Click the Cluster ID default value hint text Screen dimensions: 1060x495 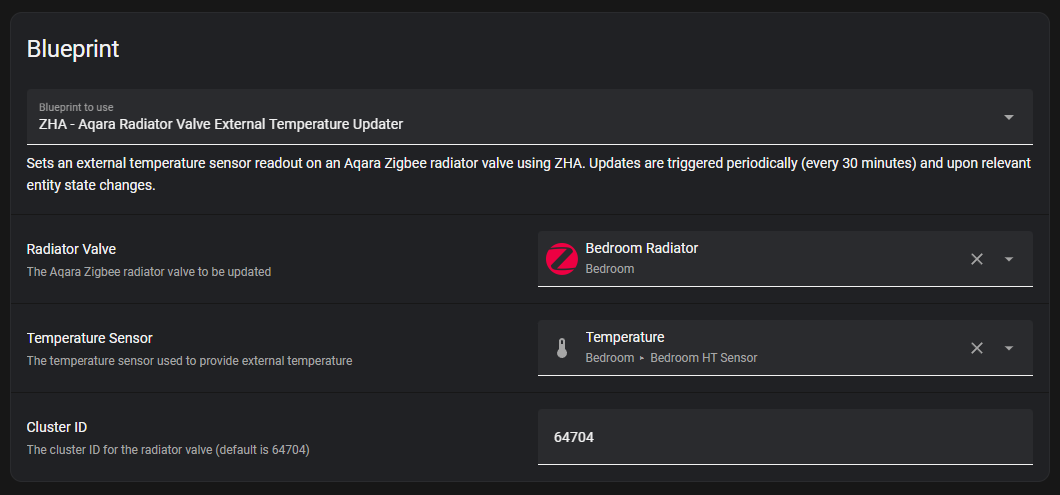[168, 450]
